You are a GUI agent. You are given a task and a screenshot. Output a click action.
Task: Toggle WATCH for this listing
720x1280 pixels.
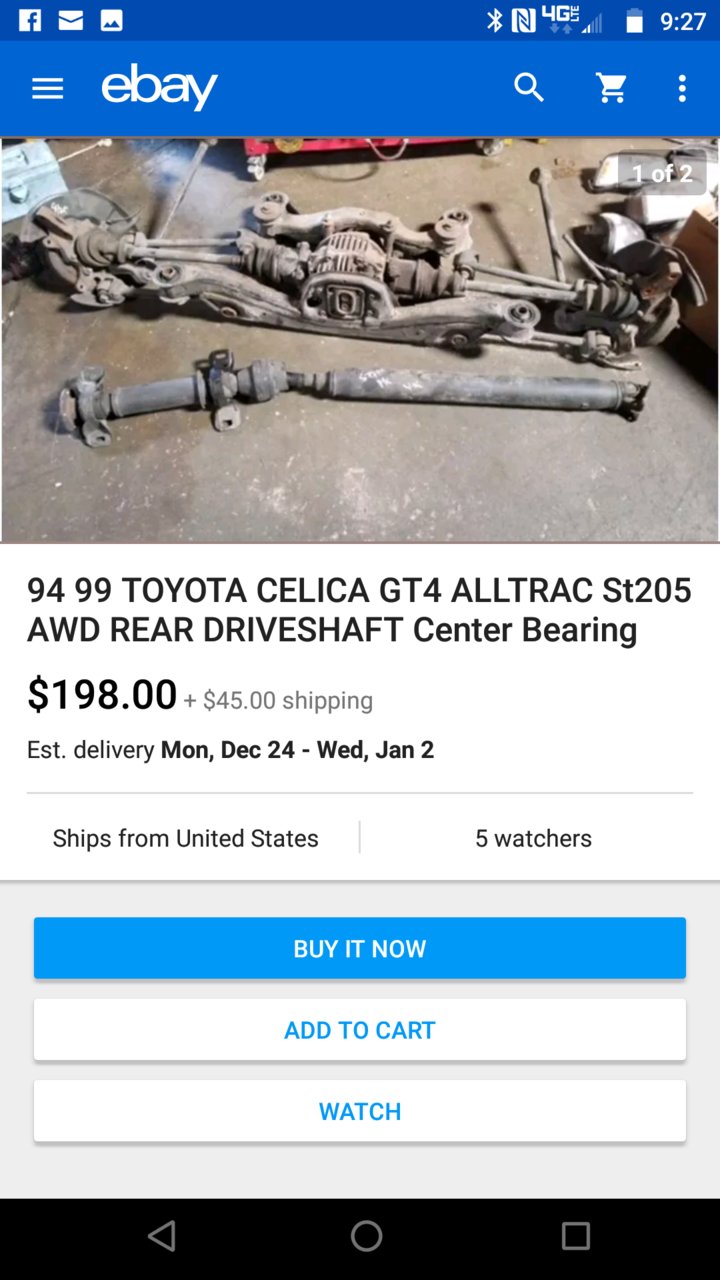point(360,1111)
